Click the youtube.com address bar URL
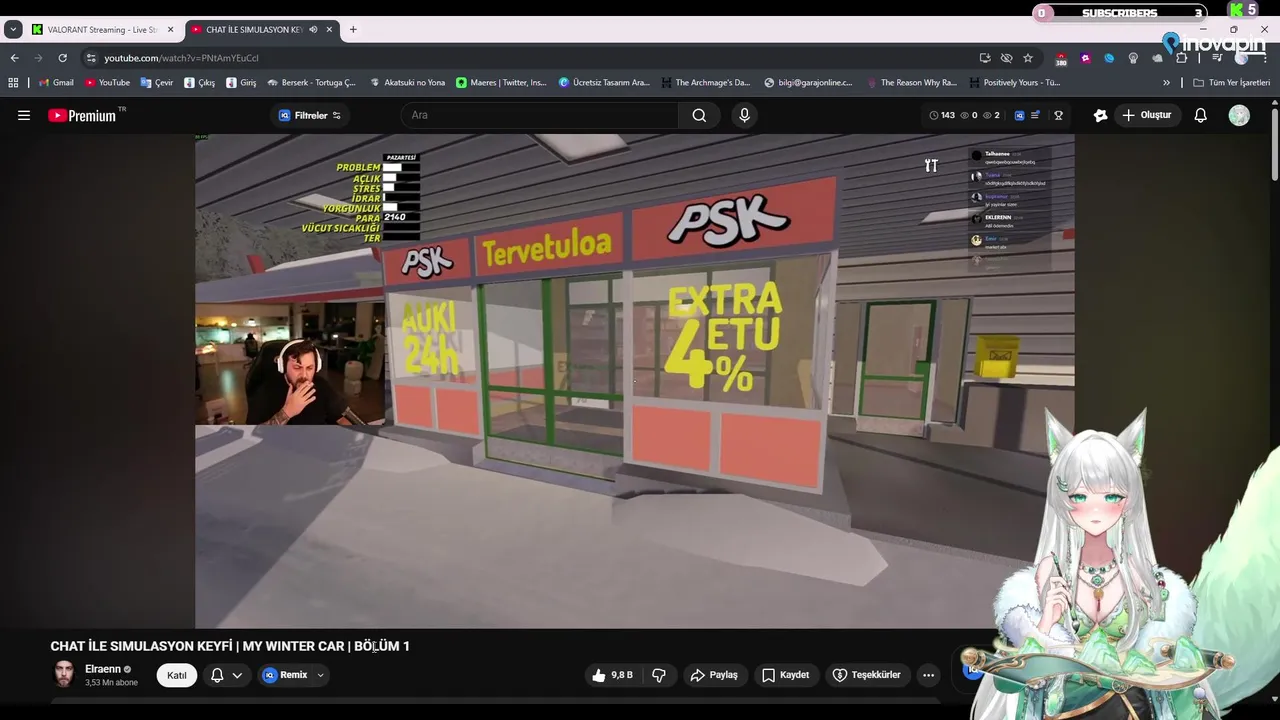Screen dimensions: 1280x720 tap(181, 58)
